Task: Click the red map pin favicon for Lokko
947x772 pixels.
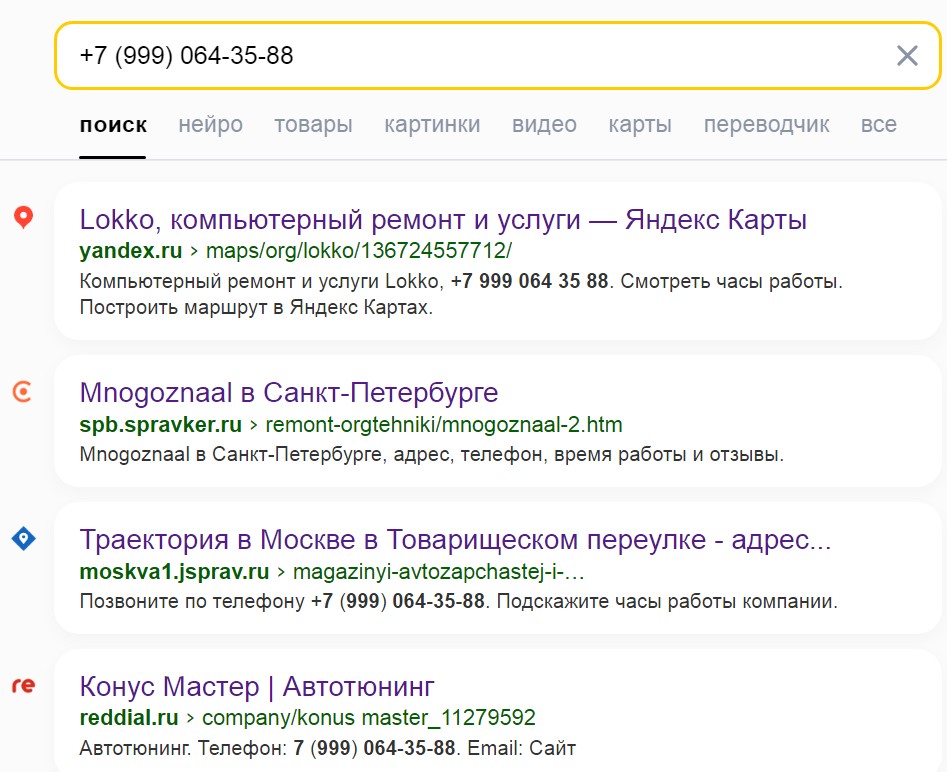Action: pyautogui.click(x=23, y=217)
